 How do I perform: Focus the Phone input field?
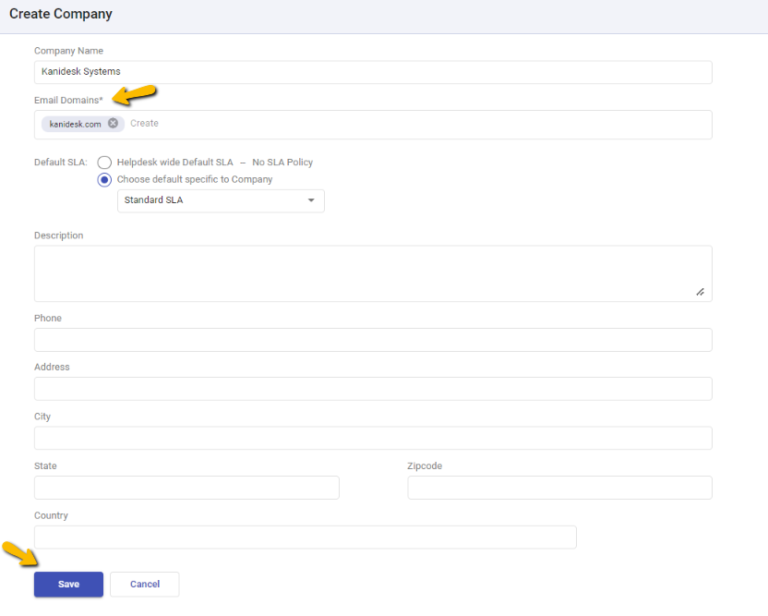[372, 340]
